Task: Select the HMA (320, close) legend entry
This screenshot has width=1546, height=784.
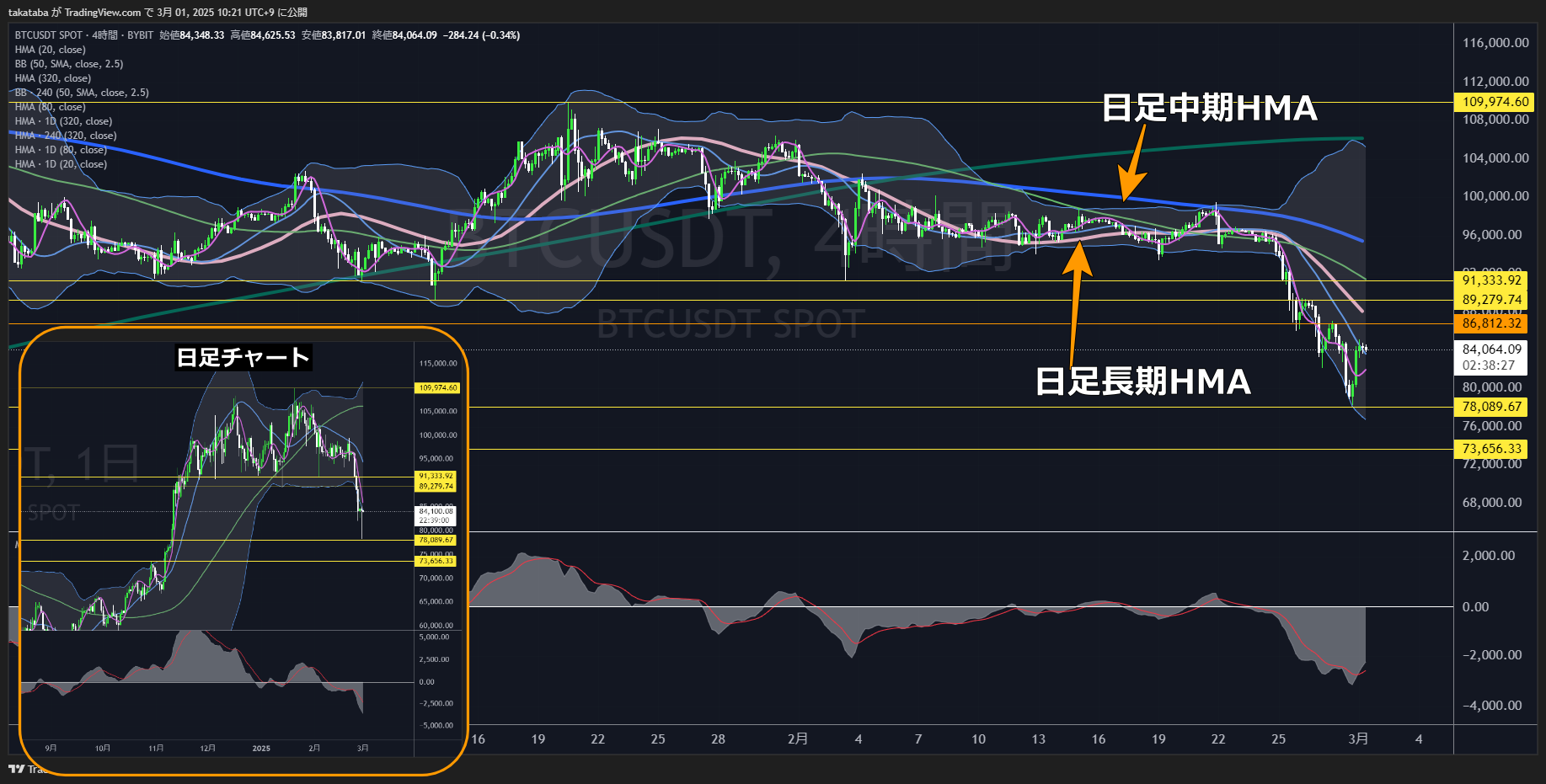Action: pyautogui.click(x=52, y=78)
